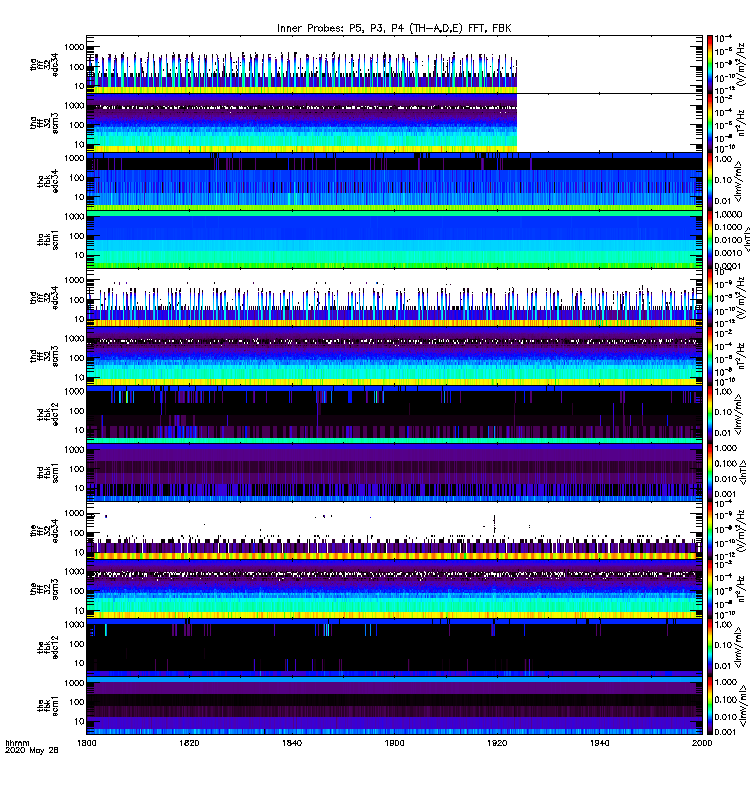Click the 'thd fbk scm1' panel label
The height and width of the screenshot is (800, 750).
coord(48,472)
